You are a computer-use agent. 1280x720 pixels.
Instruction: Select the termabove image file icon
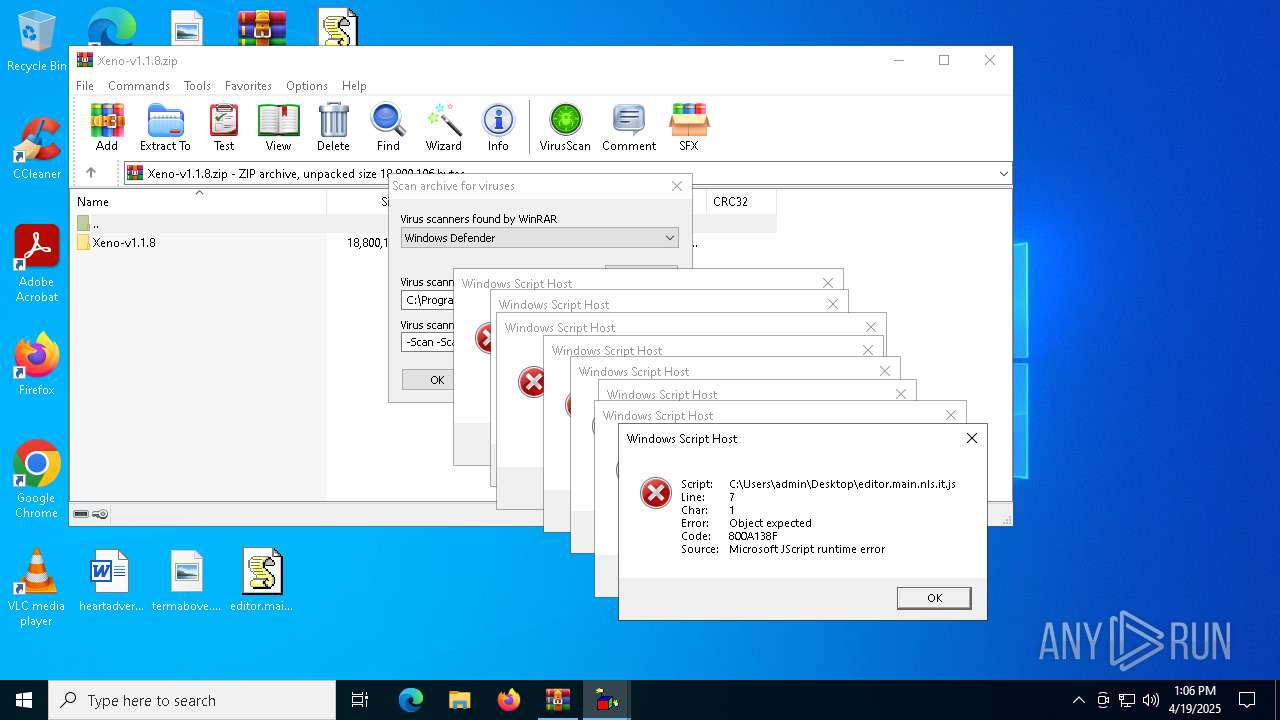coord(187,580)
